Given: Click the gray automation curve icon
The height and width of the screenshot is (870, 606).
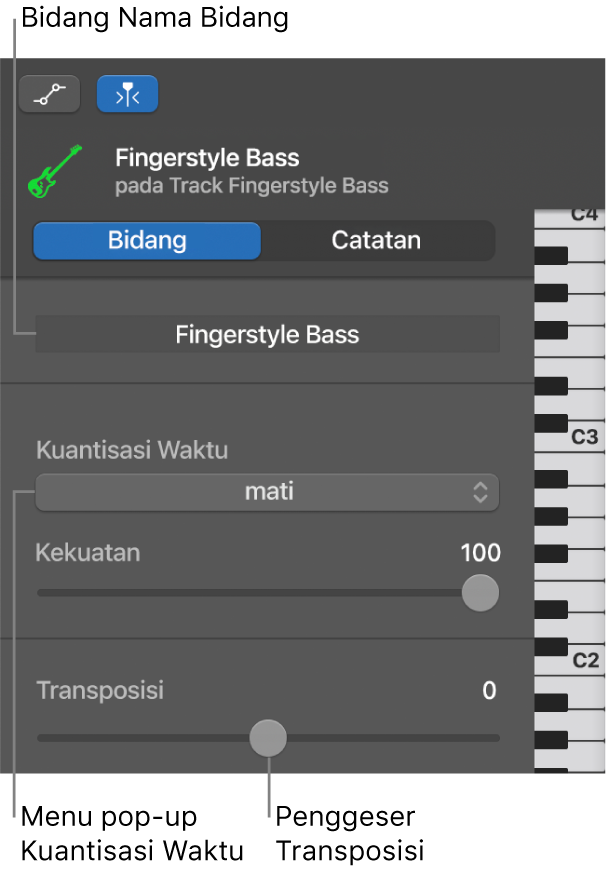Looking at the screenshot, I should (x=49, y=93).
